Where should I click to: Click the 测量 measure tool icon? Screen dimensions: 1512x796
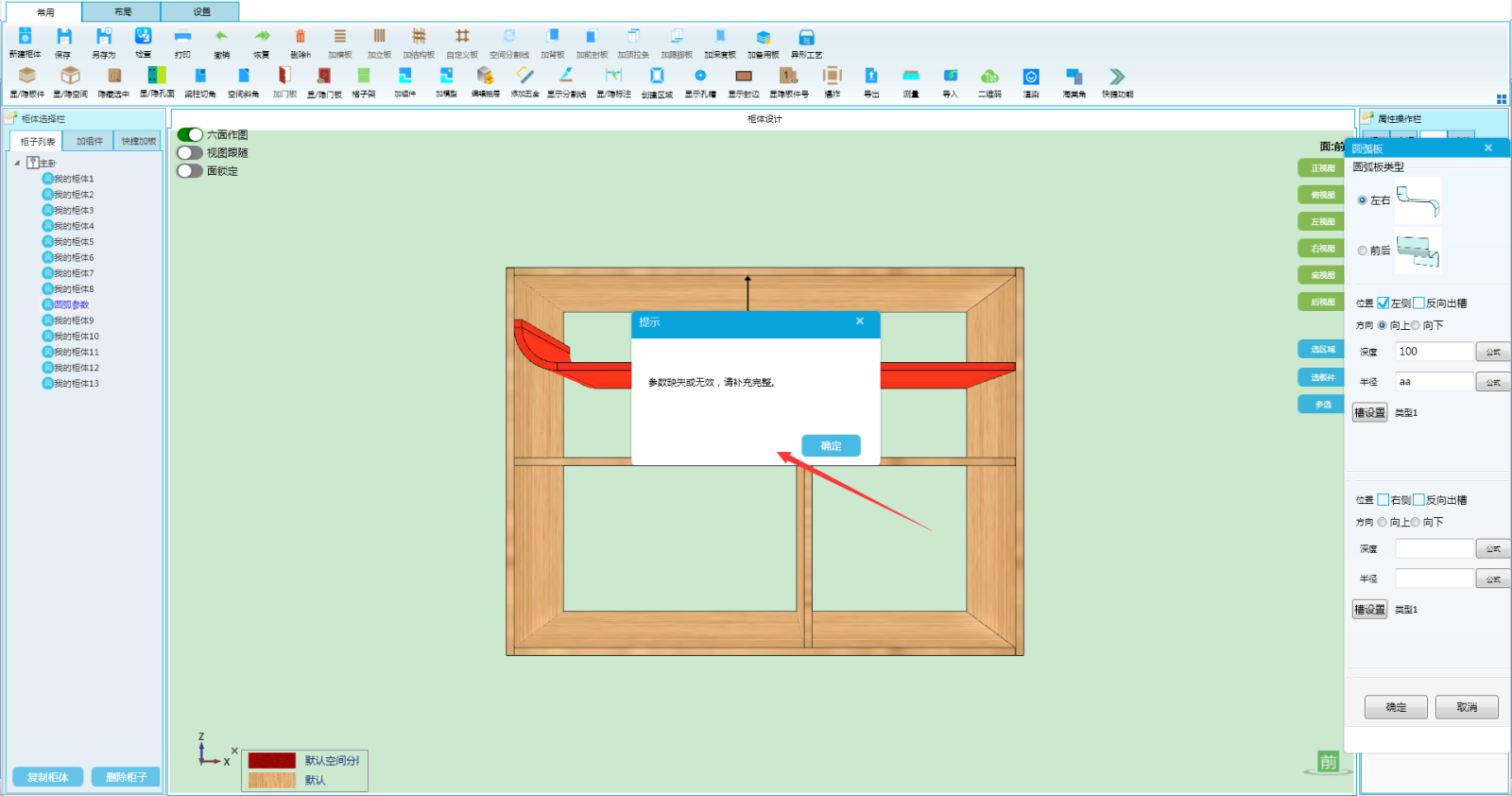(911, 77)
